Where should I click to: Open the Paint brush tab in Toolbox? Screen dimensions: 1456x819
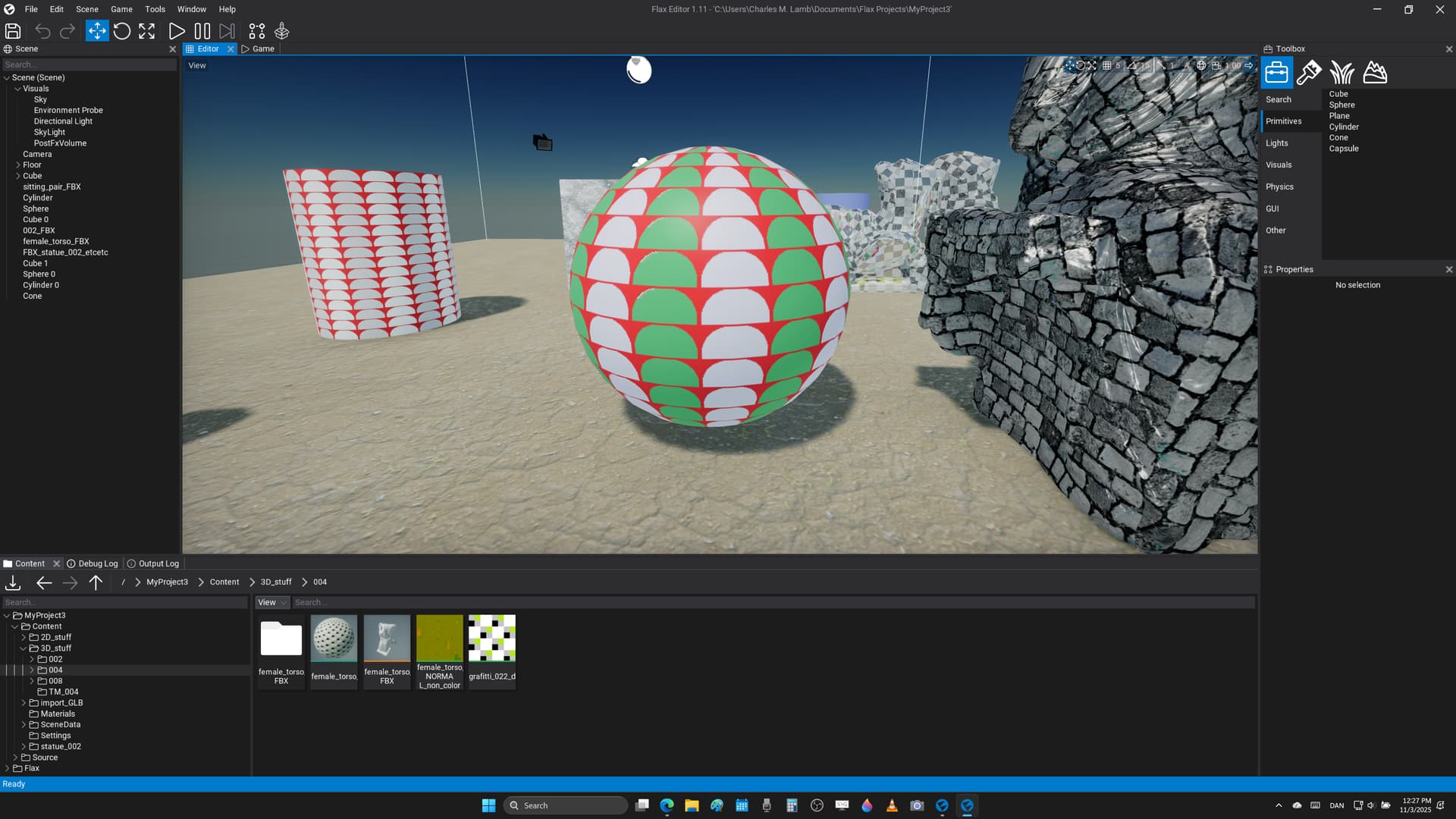coord(1309,73)
